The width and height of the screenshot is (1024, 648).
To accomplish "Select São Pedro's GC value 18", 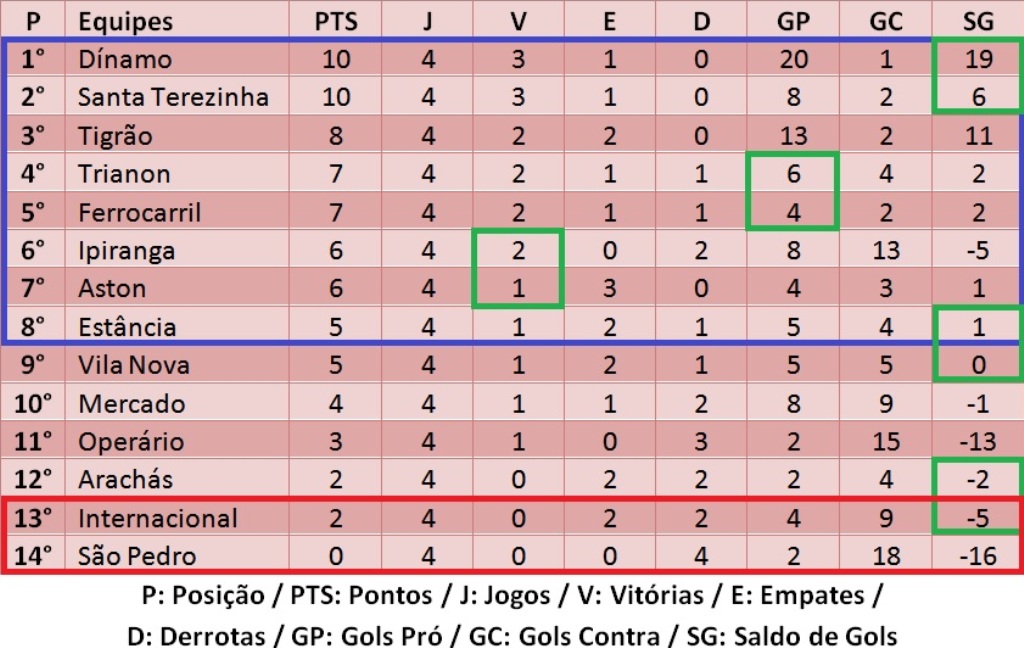I will (x=886, y=556).
